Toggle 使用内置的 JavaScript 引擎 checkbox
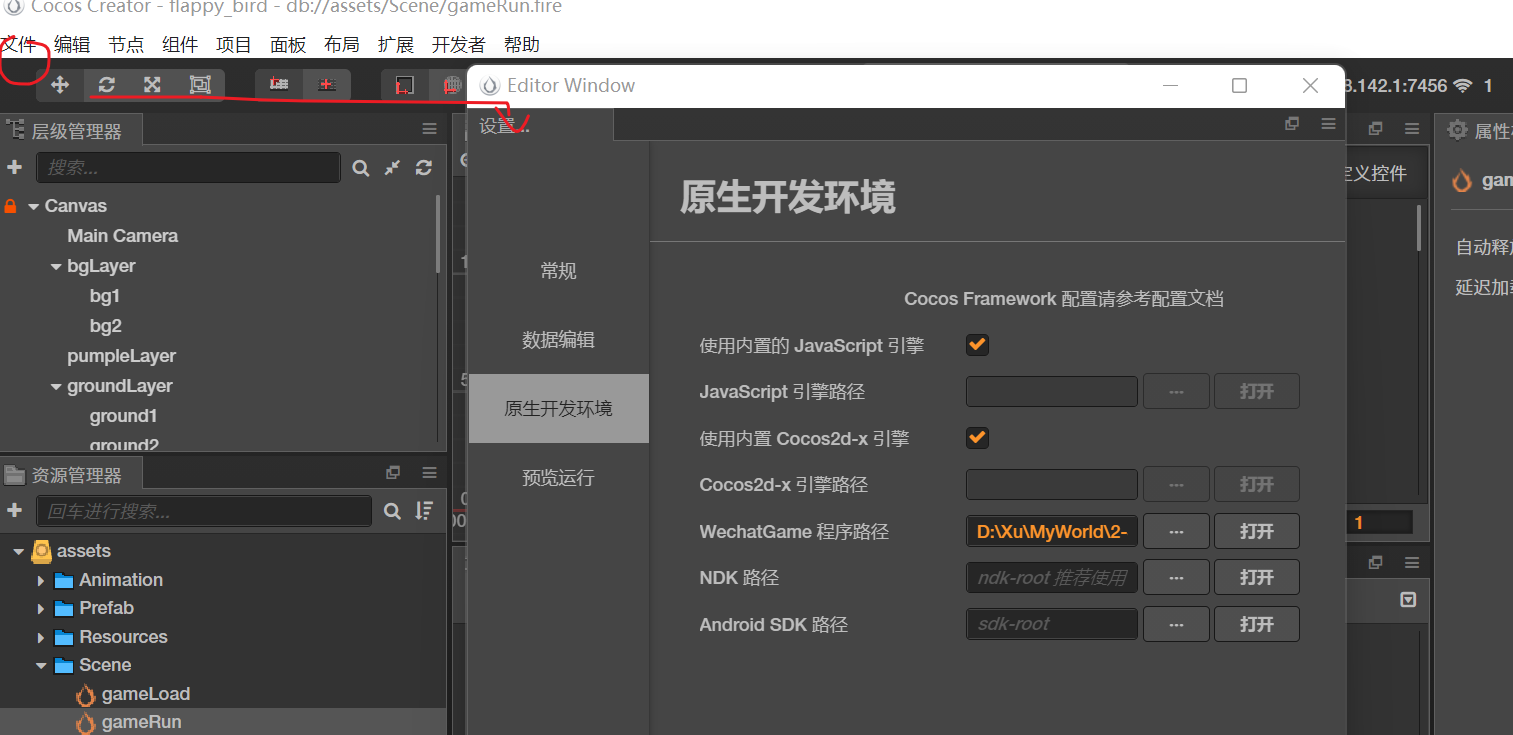The image size is (1513, 735). click(x=977, y=345)
